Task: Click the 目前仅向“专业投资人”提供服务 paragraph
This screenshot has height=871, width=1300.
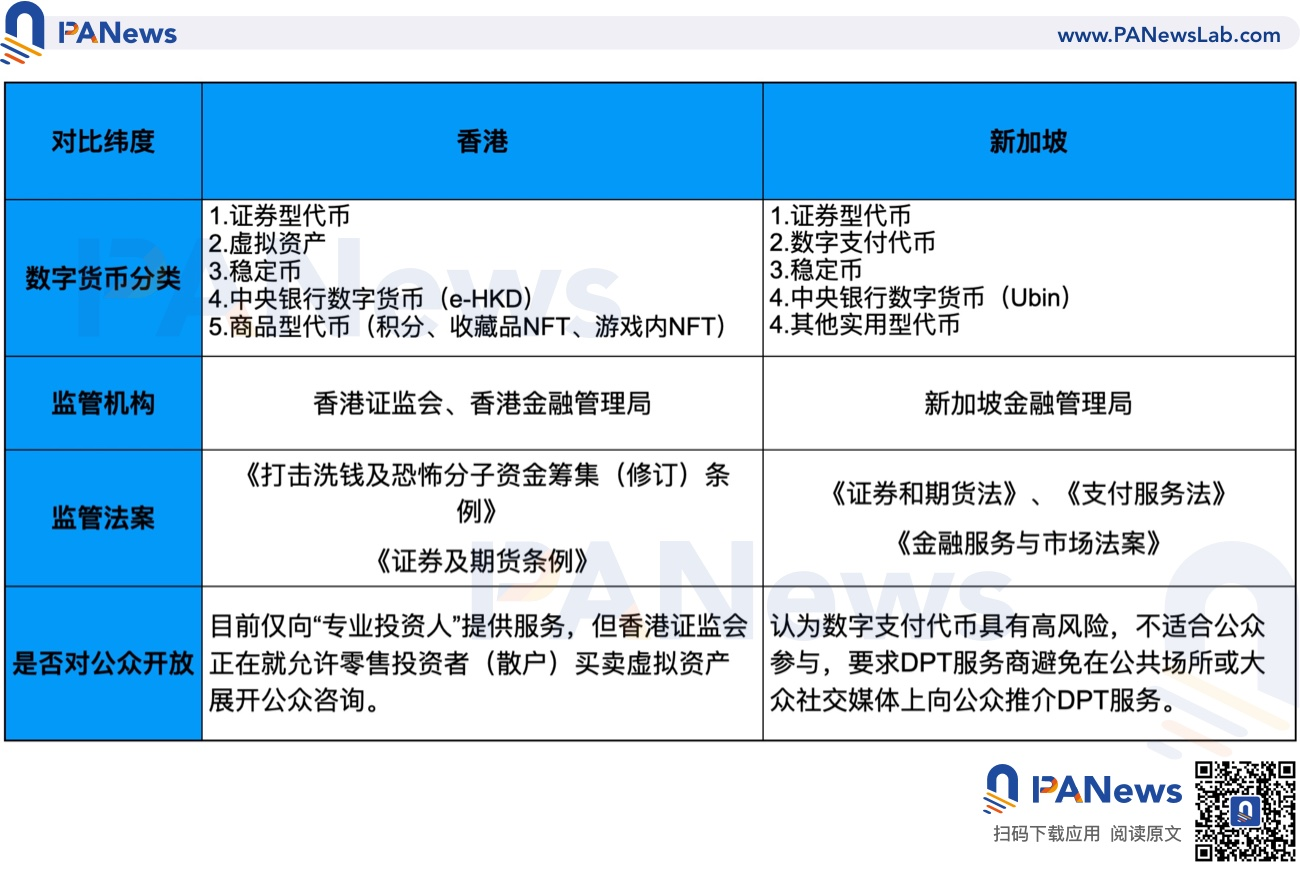Action: 479,663
